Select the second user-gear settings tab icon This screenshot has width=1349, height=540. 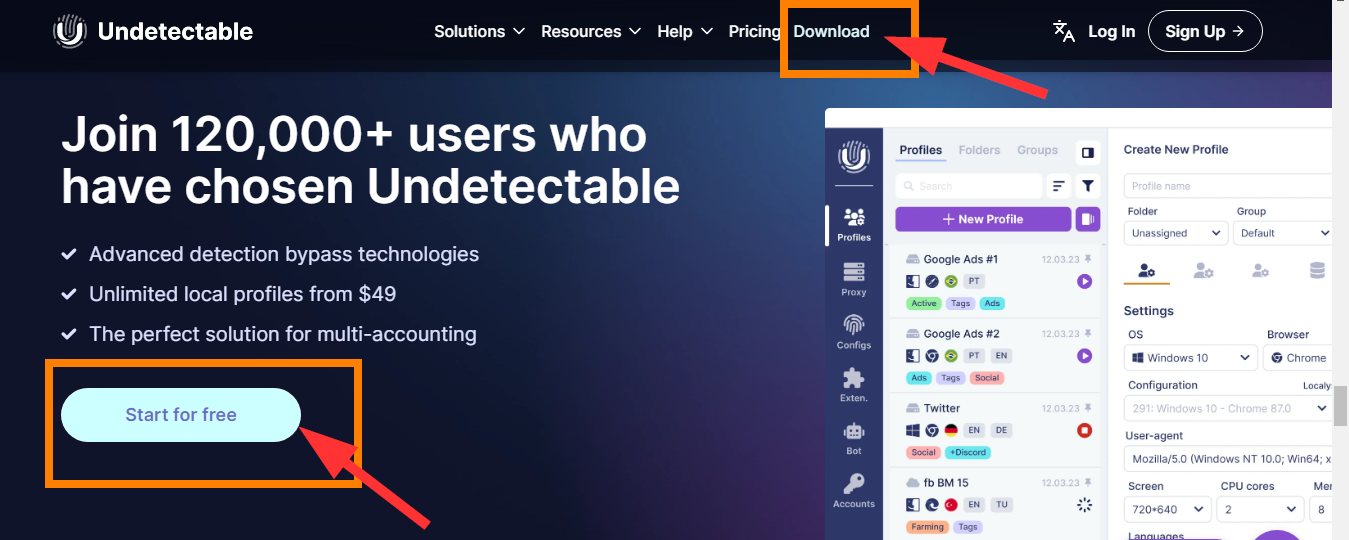[x=1204, y=271]
